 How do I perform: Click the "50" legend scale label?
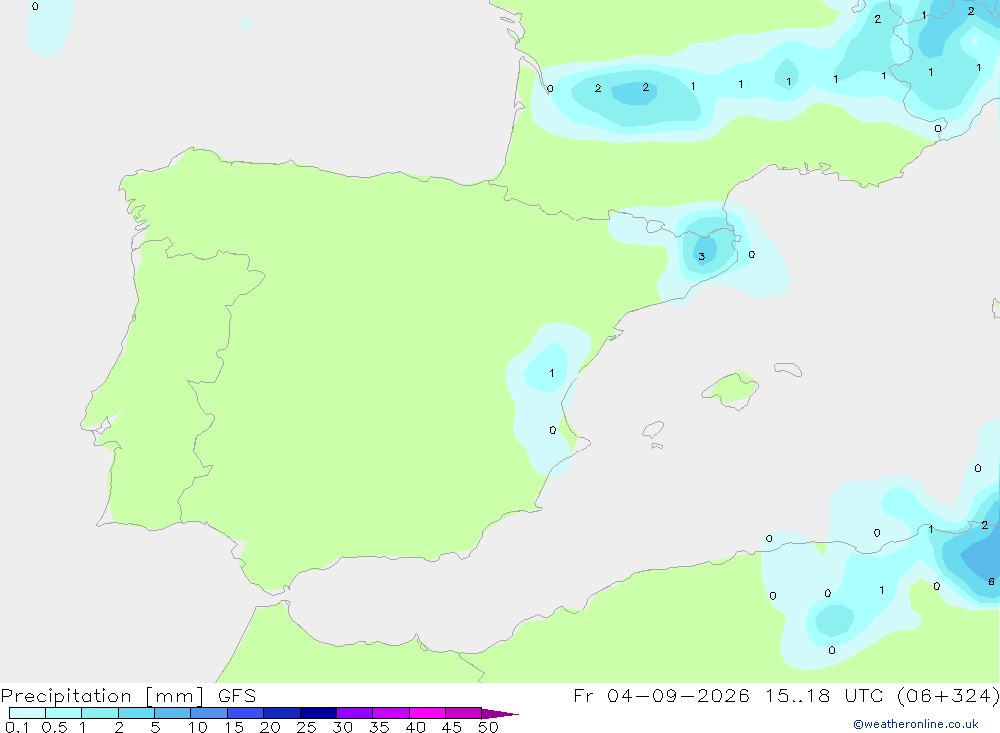[x=488, y=727]
